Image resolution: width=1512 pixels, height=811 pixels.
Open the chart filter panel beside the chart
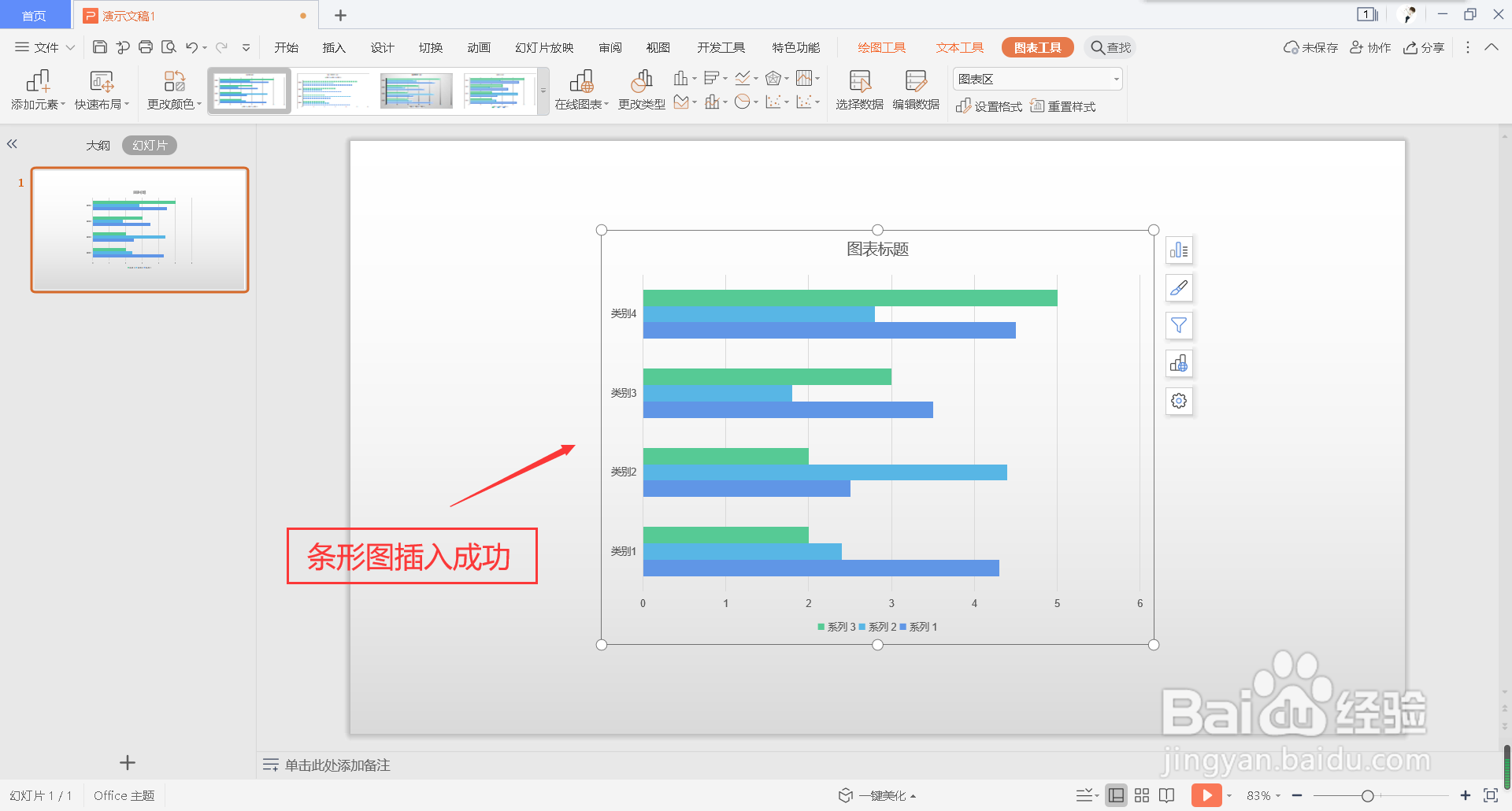[x=1179, y=325]
